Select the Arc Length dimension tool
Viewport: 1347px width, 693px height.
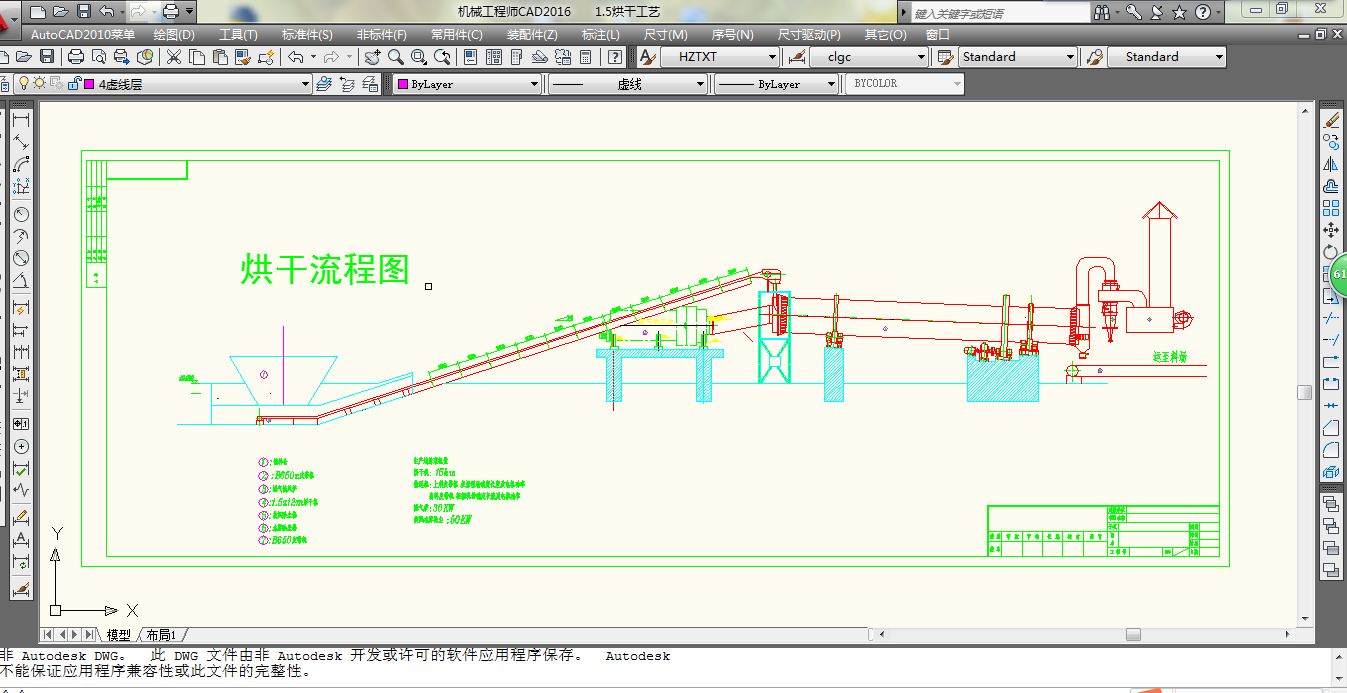click(21, 166)
